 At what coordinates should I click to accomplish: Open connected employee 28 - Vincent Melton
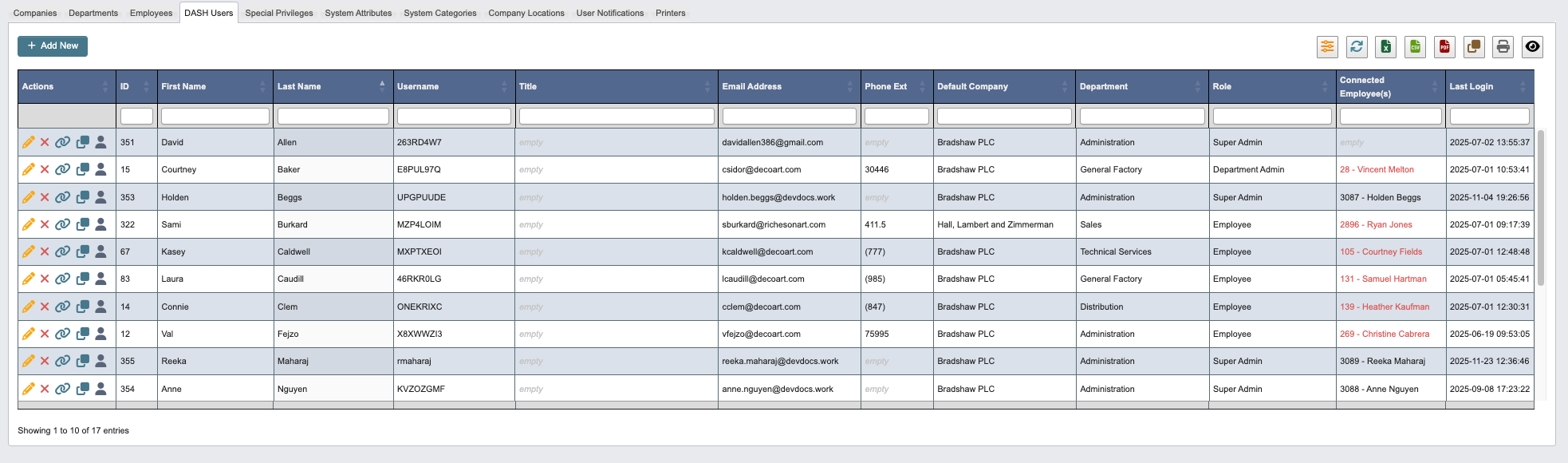point(1377,170)
